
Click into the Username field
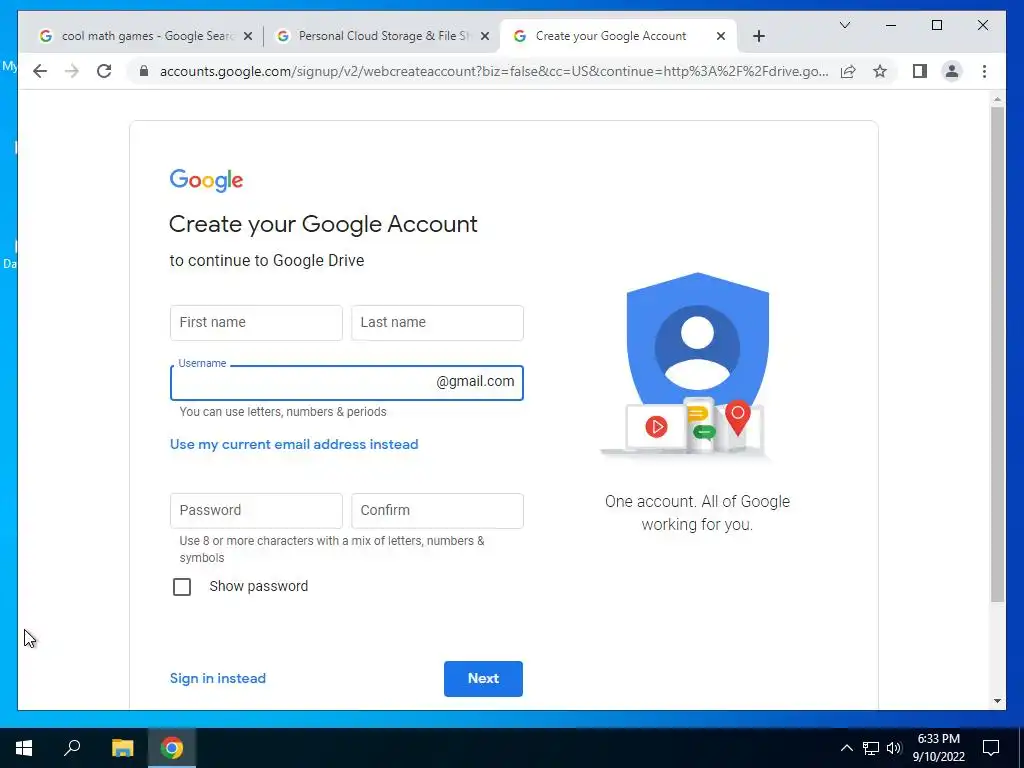[347, 383]
